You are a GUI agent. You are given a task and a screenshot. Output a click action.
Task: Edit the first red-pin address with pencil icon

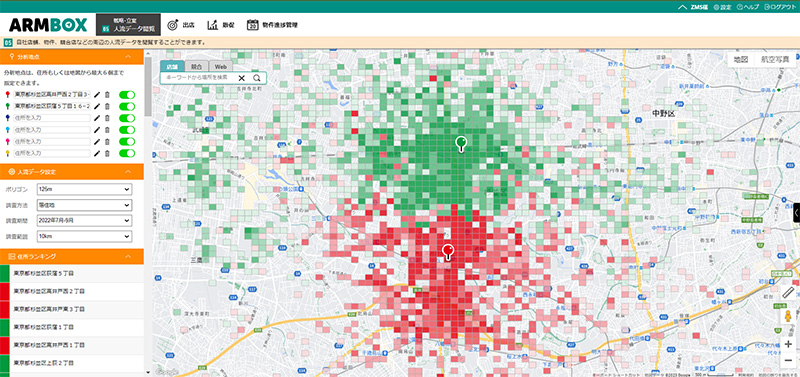click(97, 94)
